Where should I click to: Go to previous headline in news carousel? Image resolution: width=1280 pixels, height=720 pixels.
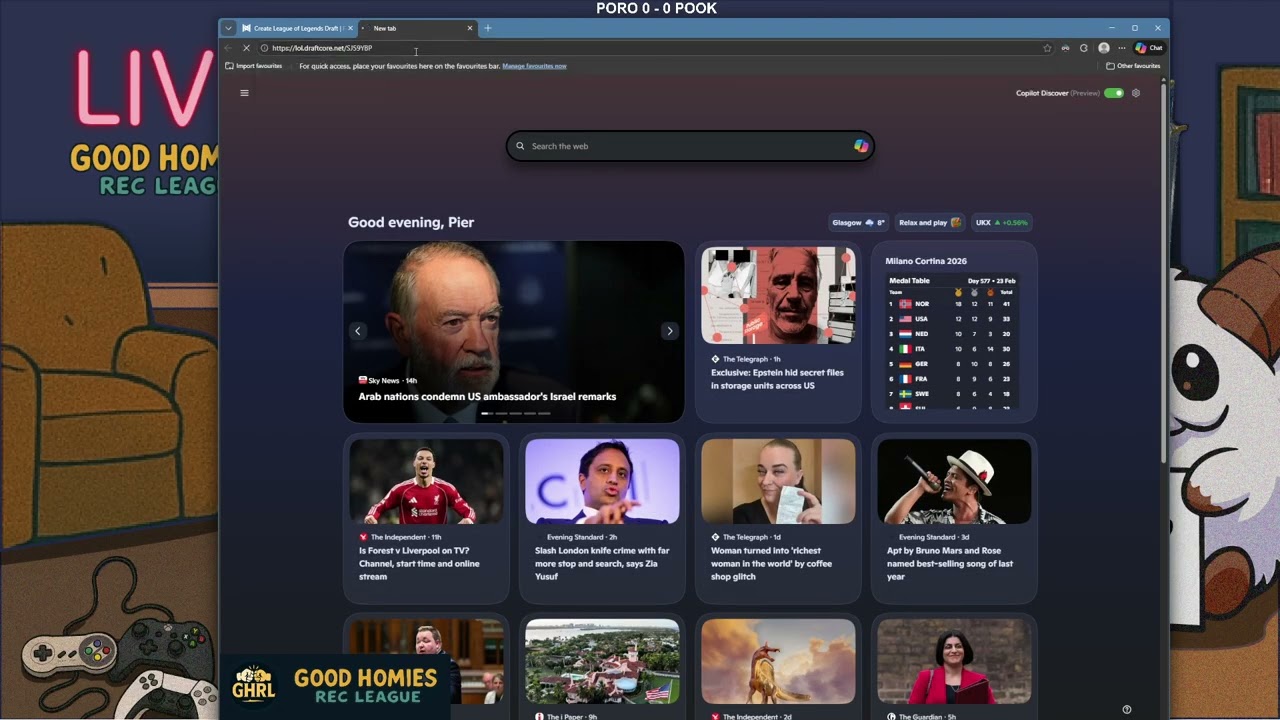[x=358, y=331]
